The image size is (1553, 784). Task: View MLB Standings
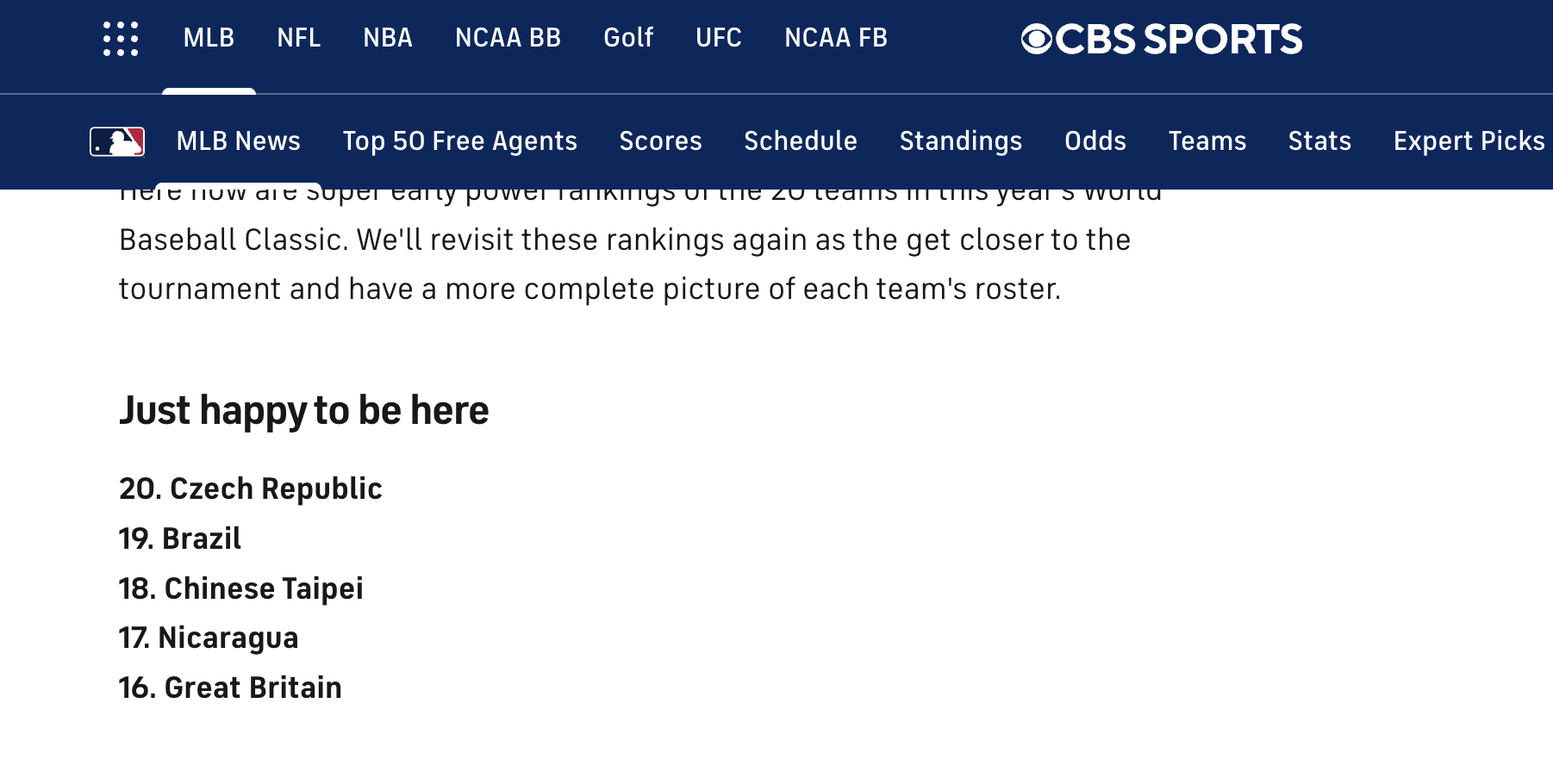pos(961,141)
